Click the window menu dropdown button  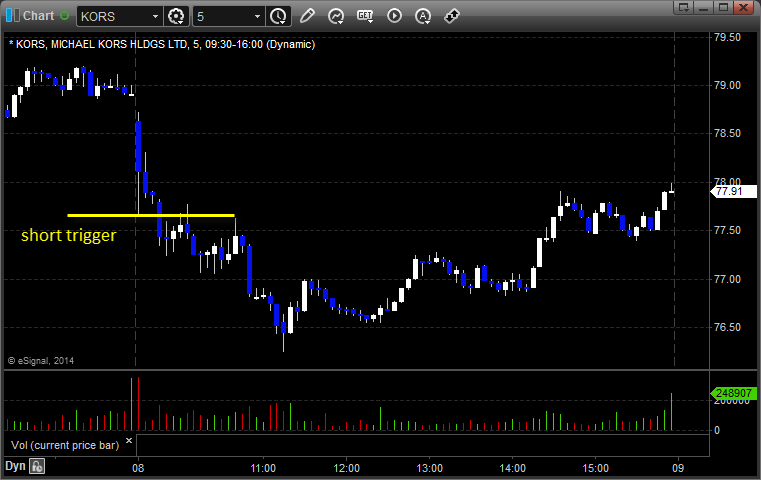[x=684, y=7]
